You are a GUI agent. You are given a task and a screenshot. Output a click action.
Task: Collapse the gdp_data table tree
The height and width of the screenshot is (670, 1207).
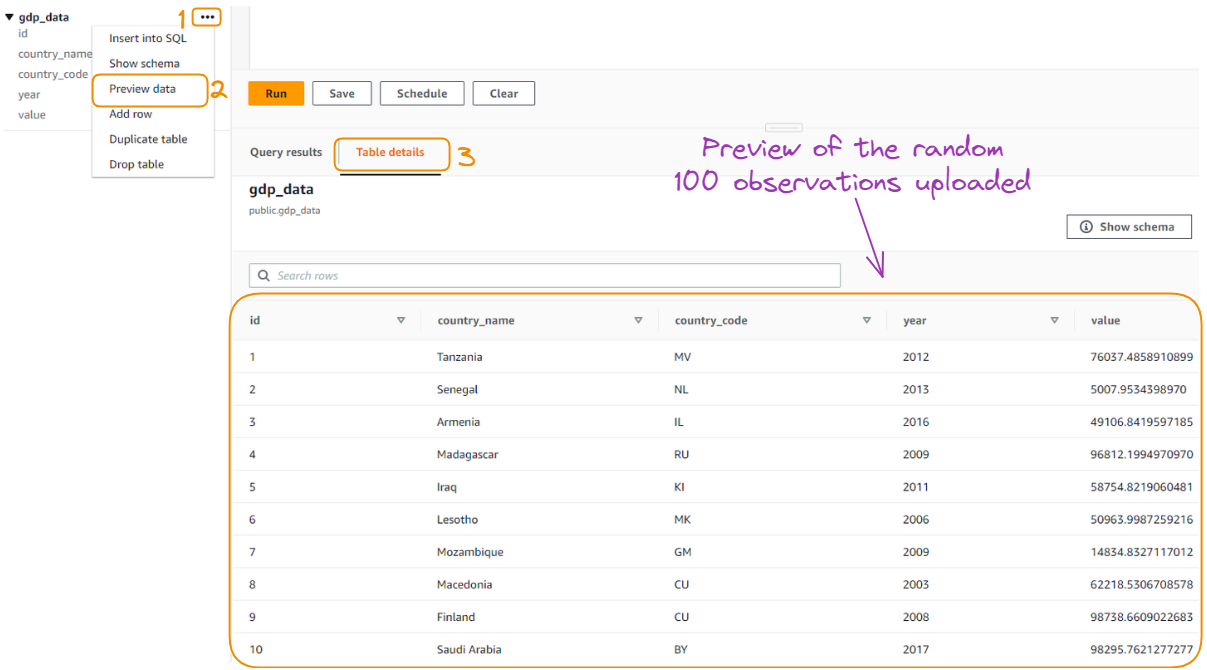point(9,17)
